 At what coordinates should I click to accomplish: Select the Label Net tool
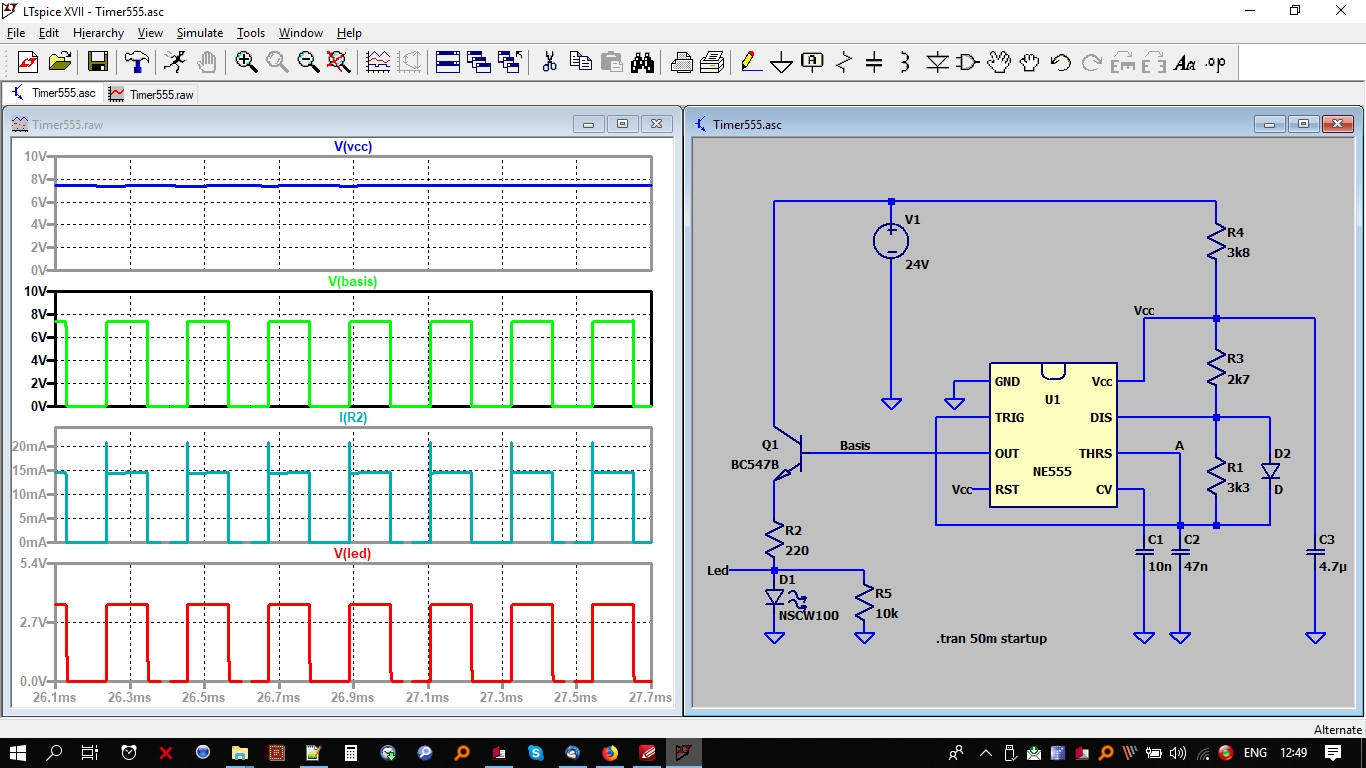click(x=812, y=62)
